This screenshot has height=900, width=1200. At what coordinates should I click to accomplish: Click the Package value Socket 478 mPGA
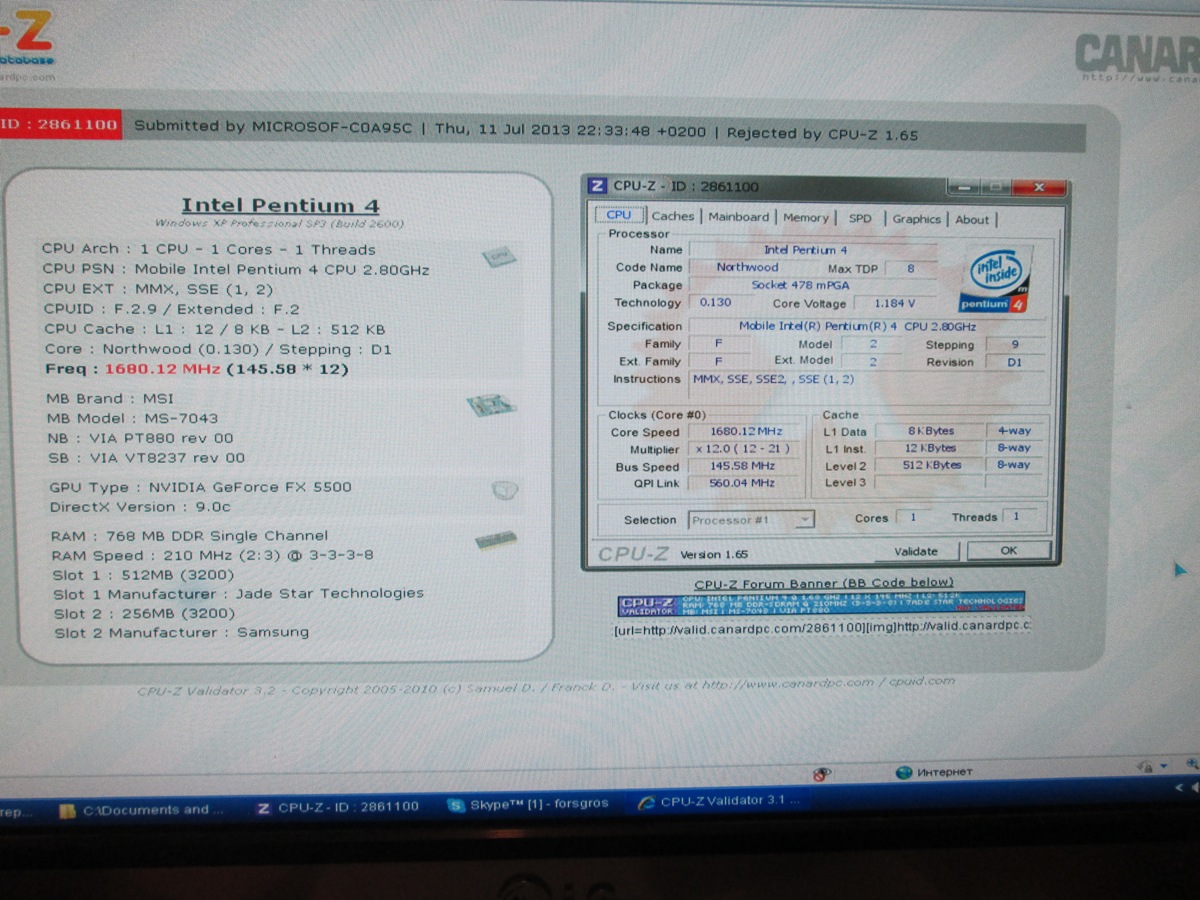pos(798,285)
